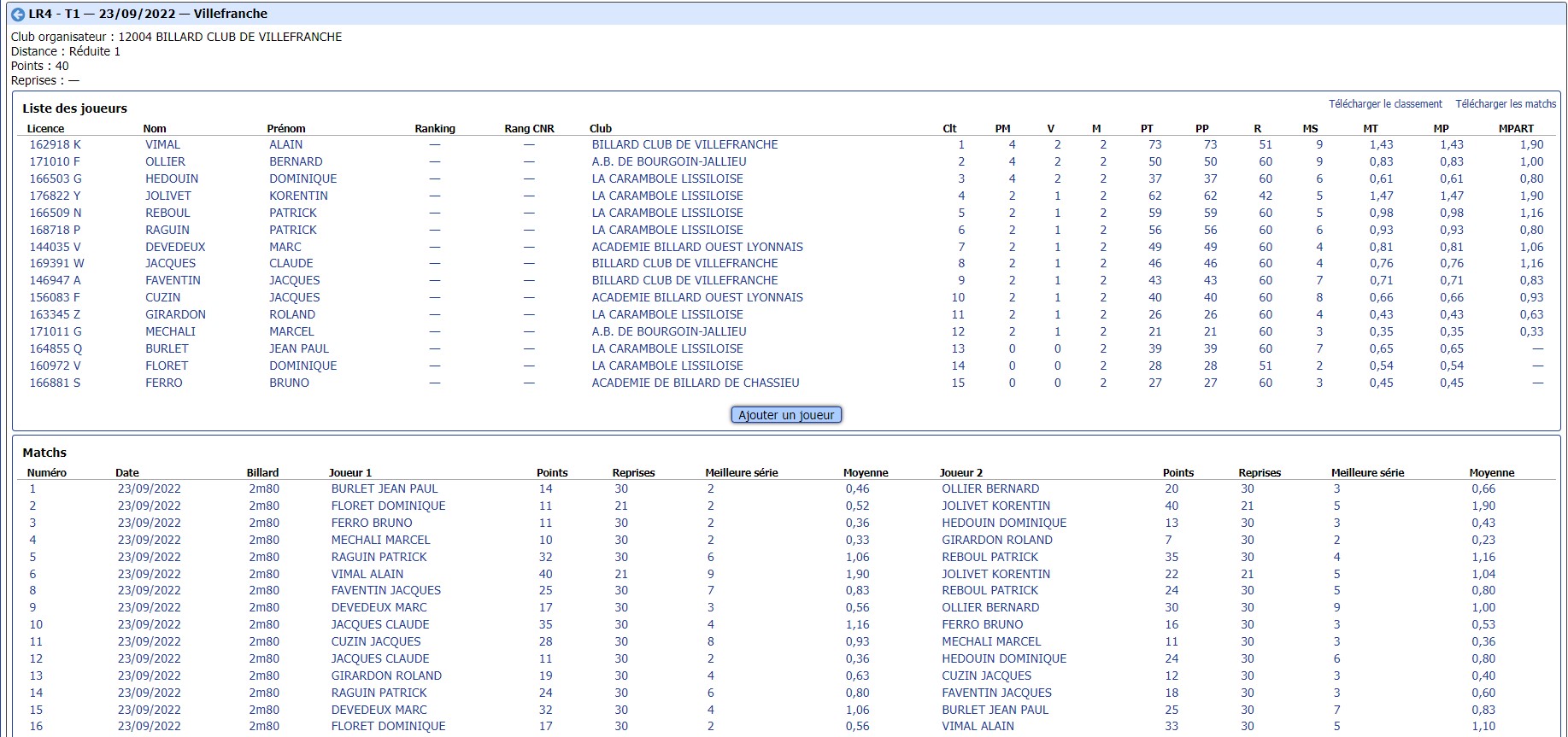The width and height of the screenshot is (1568, 737).
Task: Select player name VIMAL in player list
Action: [162, 144]
